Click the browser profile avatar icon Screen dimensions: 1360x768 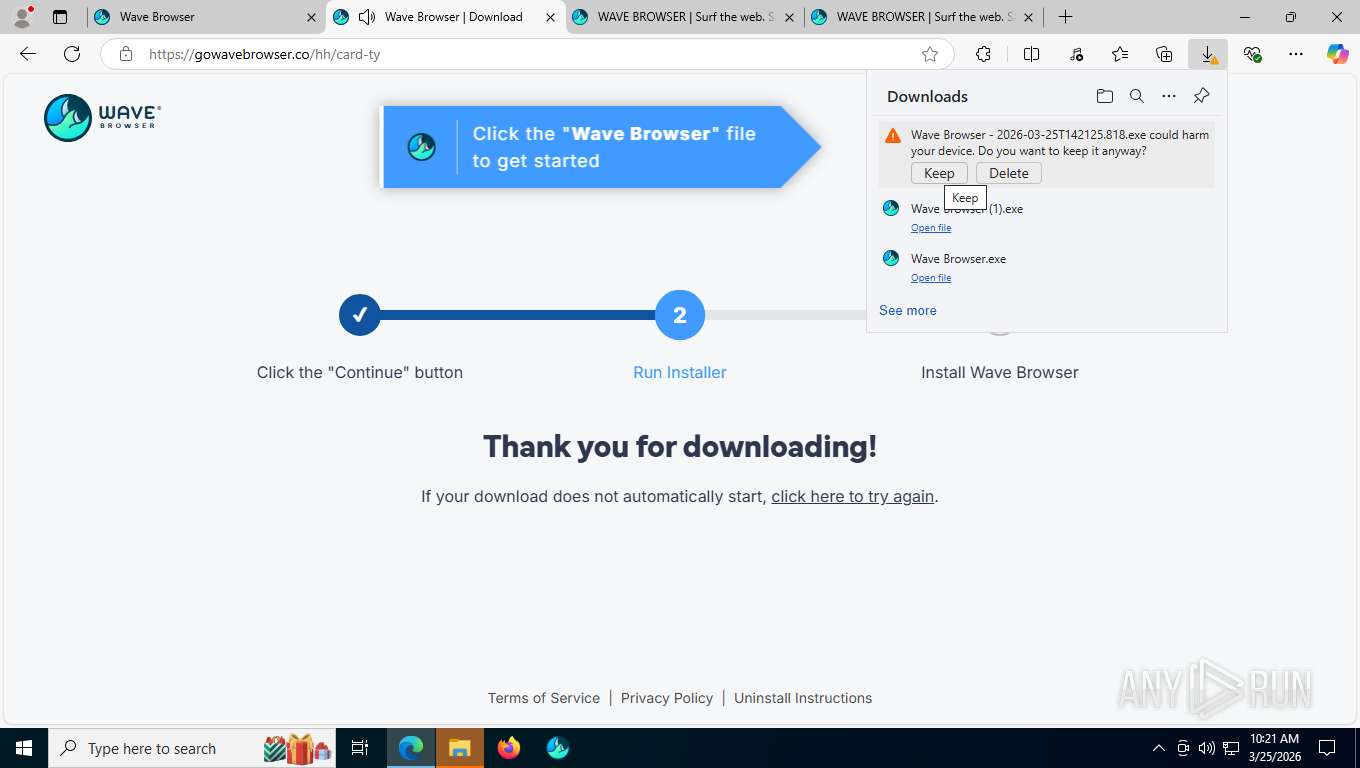tap(22, 16)
